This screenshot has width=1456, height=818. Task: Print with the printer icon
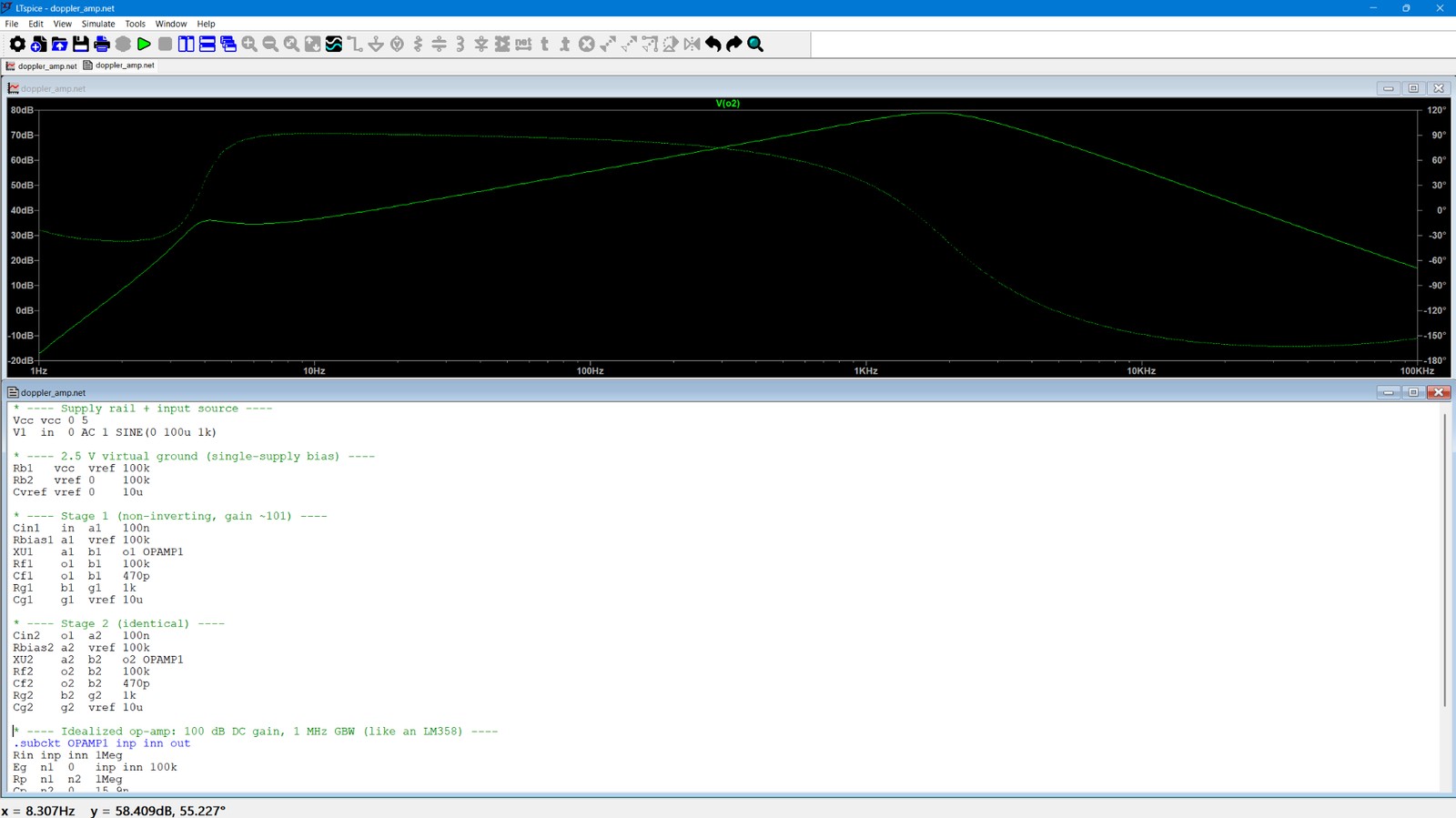[x=101, y=44]
